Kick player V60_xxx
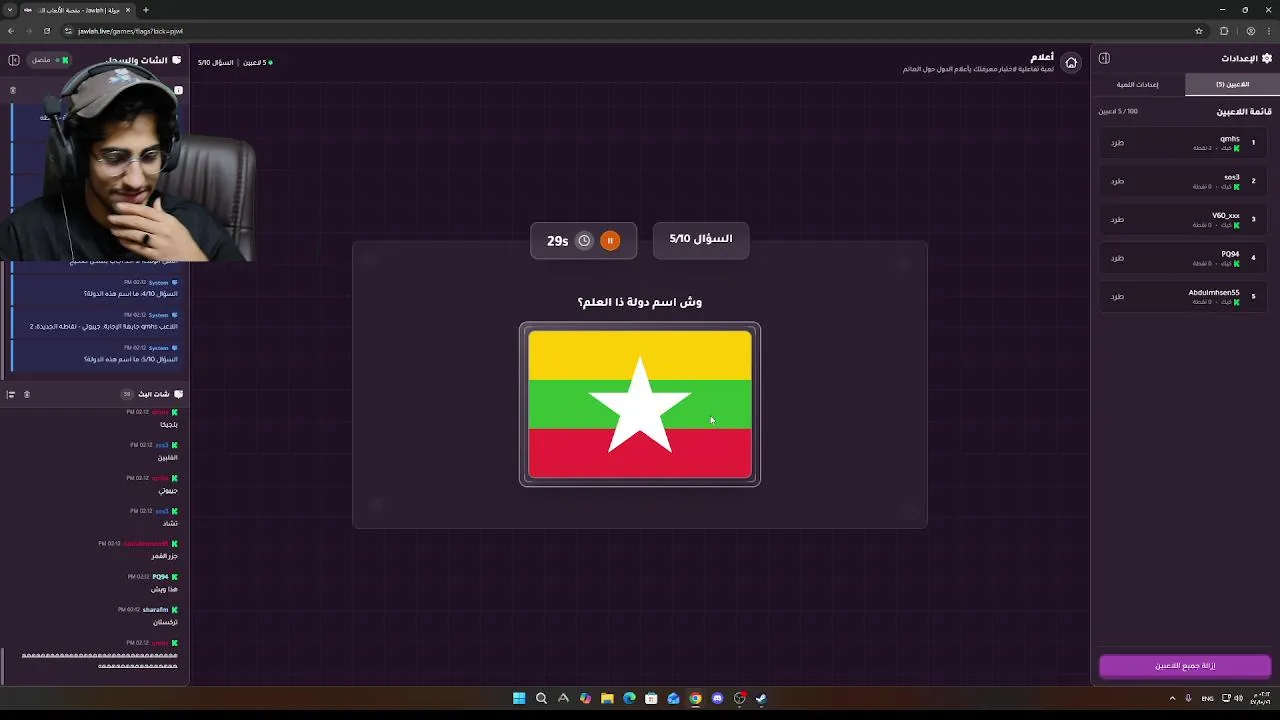This screenshot has width=1280, height=720. [1117, 219]
